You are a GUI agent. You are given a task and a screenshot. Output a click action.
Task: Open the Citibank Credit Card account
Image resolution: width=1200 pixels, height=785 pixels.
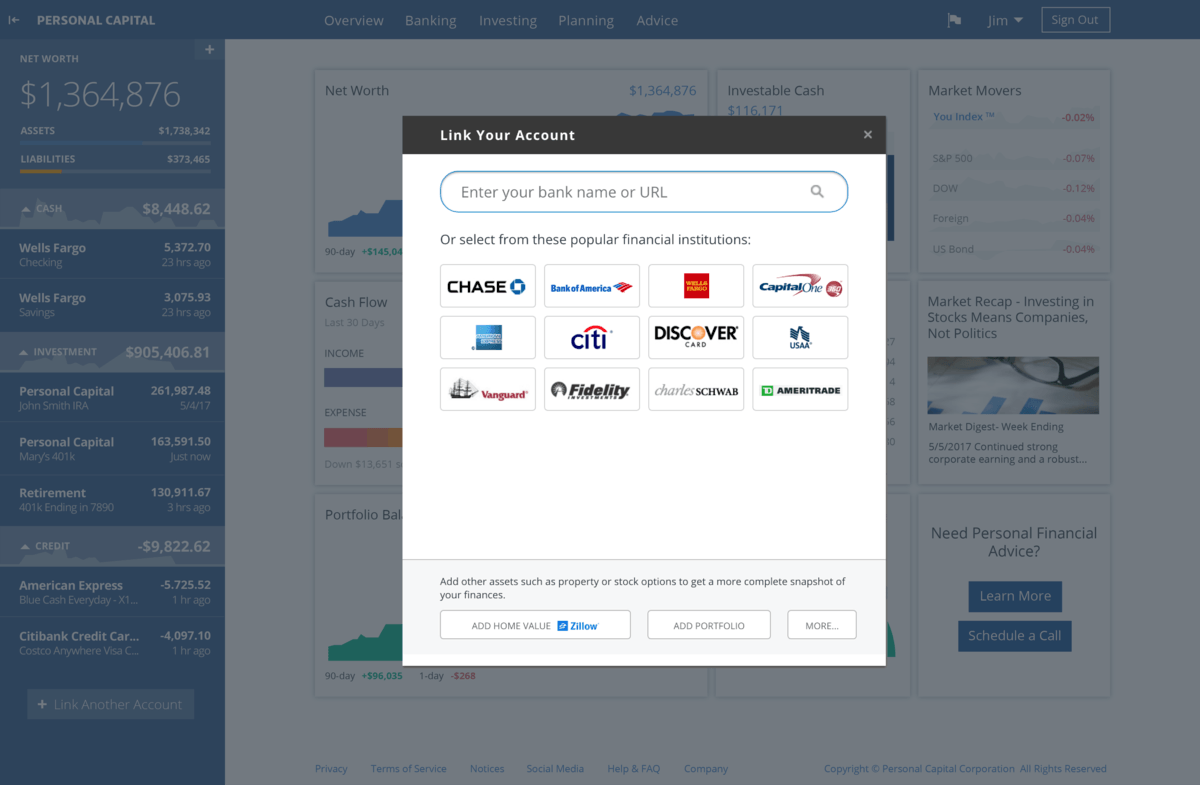click(x=112, y=642)
